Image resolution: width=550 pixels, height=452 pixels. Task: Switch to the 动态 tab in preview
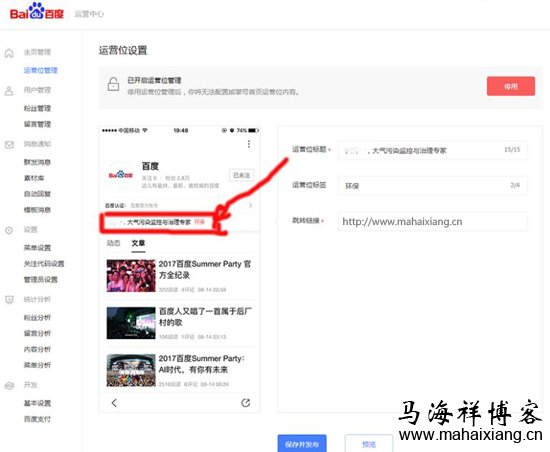coord(113,243)
